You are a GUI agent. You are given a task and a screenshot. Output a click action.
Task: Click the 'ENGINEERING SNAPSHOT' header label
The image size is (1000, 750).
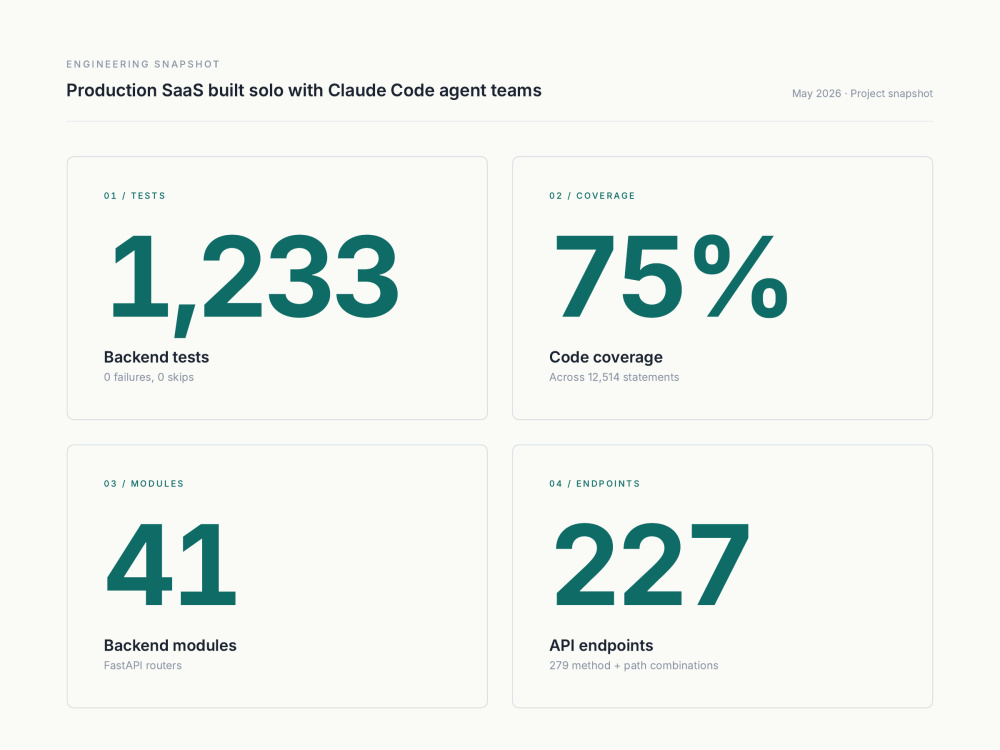pos(143,64)
